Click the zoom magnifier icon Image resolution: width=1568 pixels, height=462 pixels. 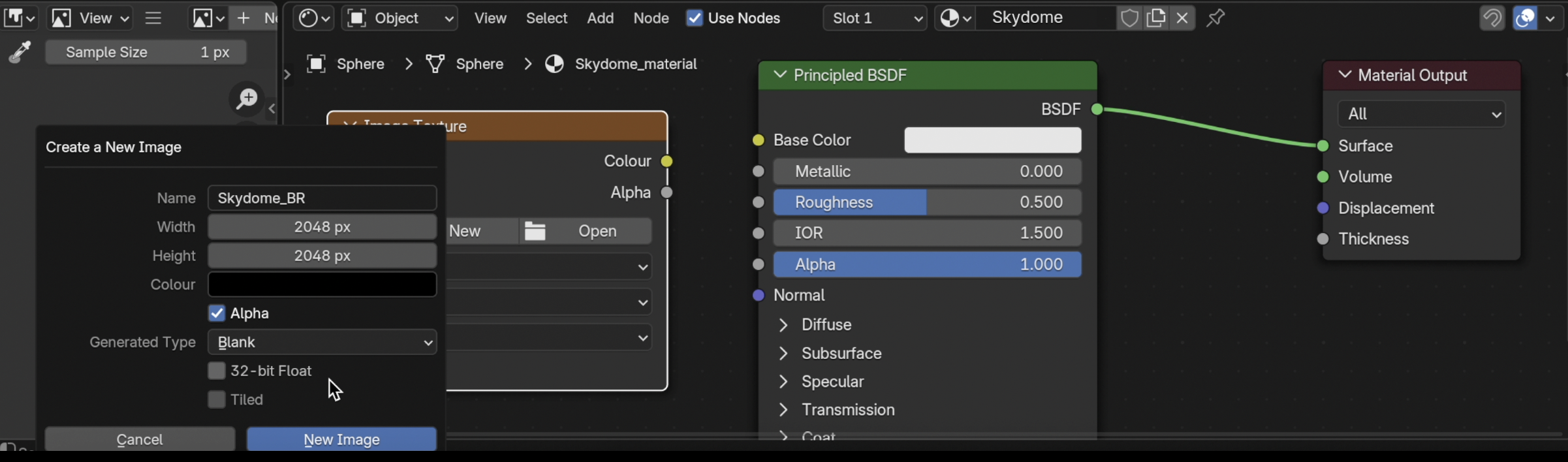247,99
